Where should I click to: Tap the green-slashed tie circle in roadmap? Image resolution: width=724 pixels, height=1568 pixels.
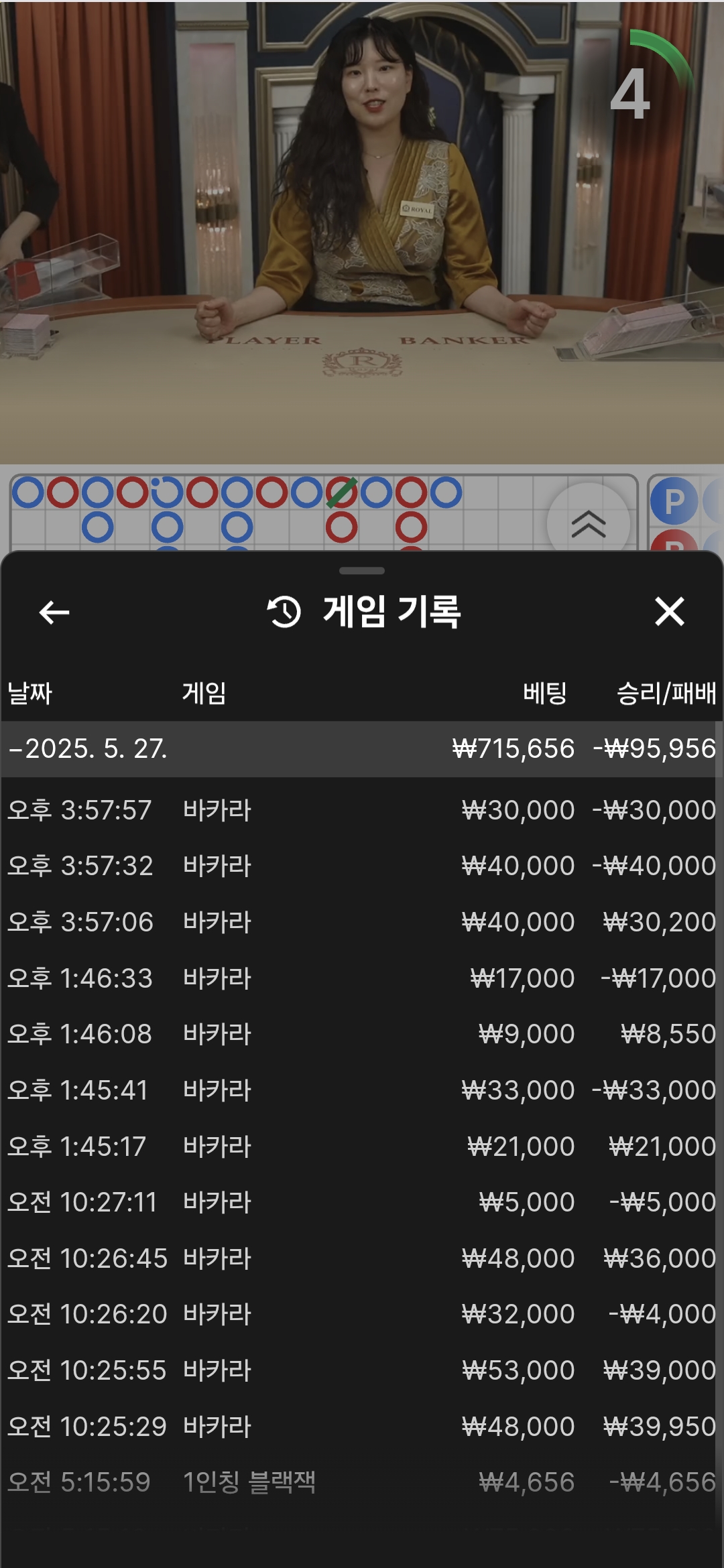(x=342, y=493)
